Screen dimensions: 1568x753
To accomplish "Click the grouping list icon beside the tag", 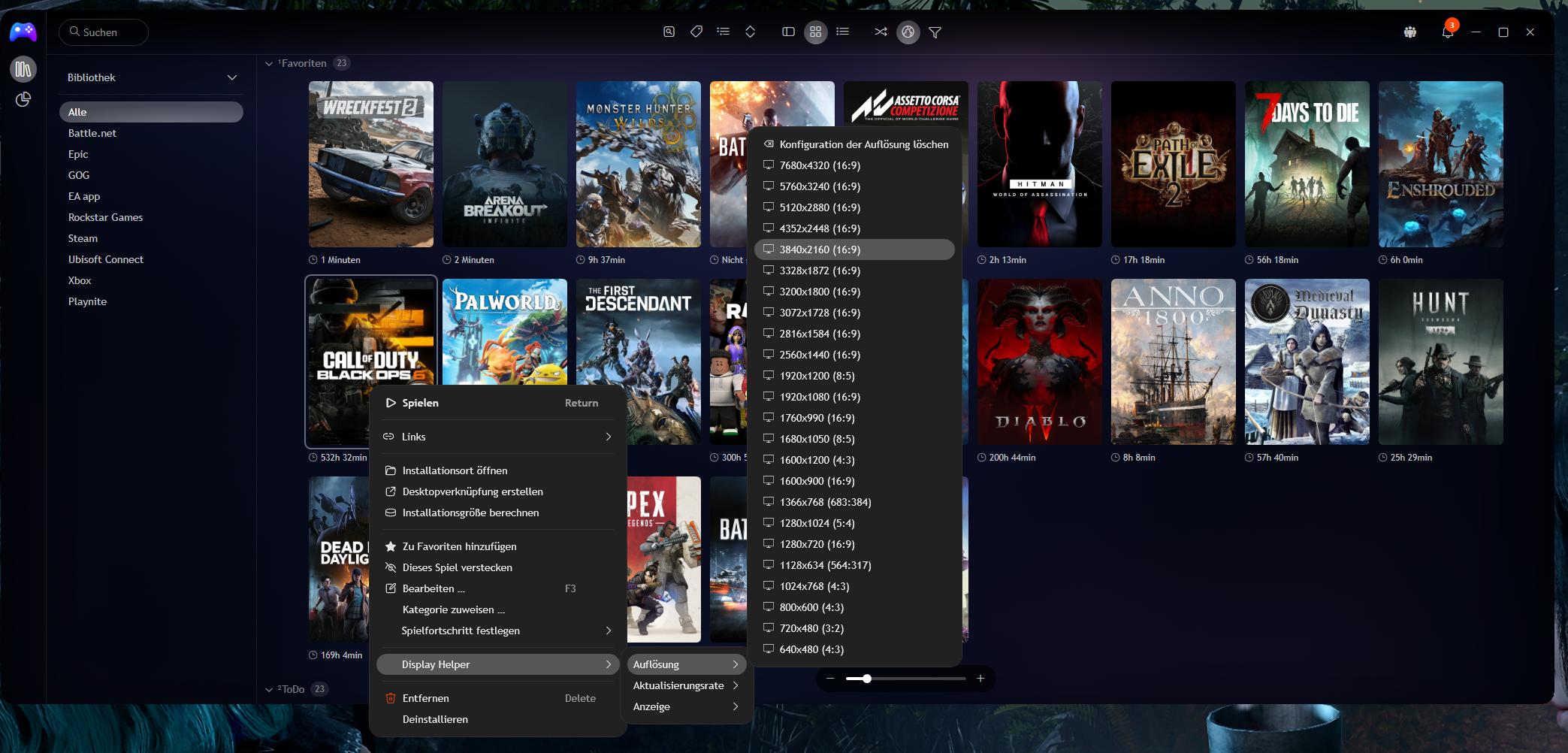I will [724, 32].
